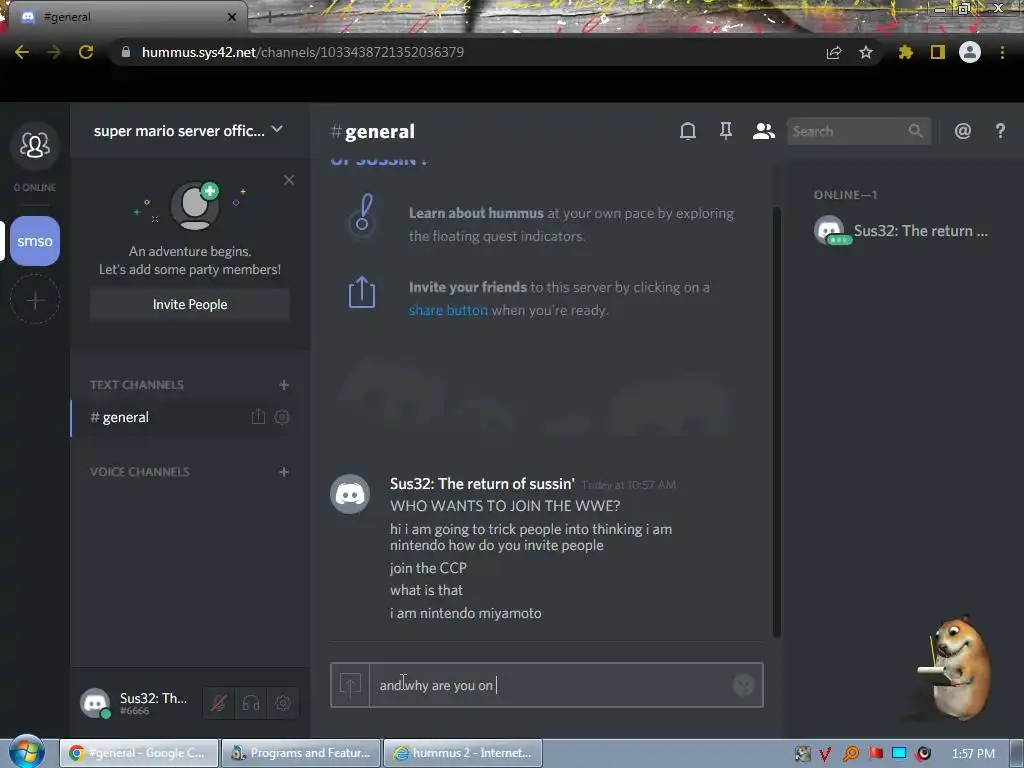The height and width of the screenshot is (768, 1024).
Task: Click the invite friends share box icon
Action: pyautogui.click(x=362, y=292)
